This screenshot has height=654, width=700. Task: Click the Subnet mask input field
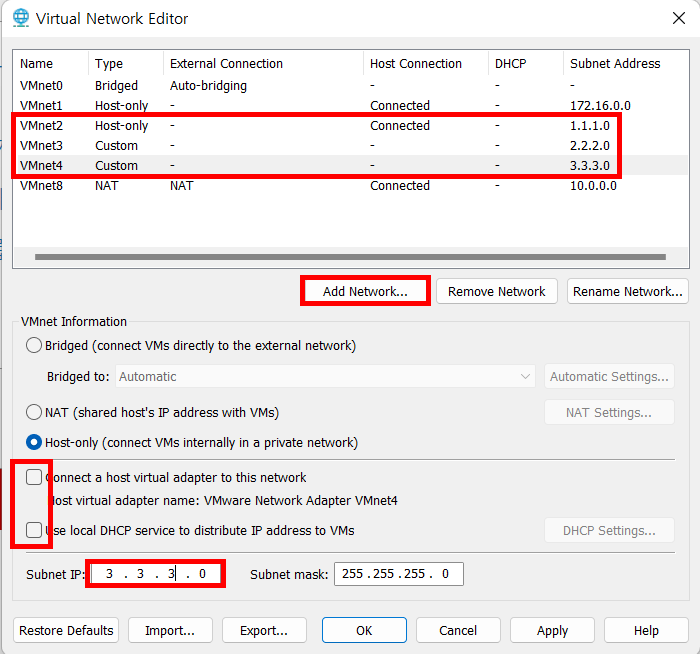pyautogui.click(x=399, y=574)
